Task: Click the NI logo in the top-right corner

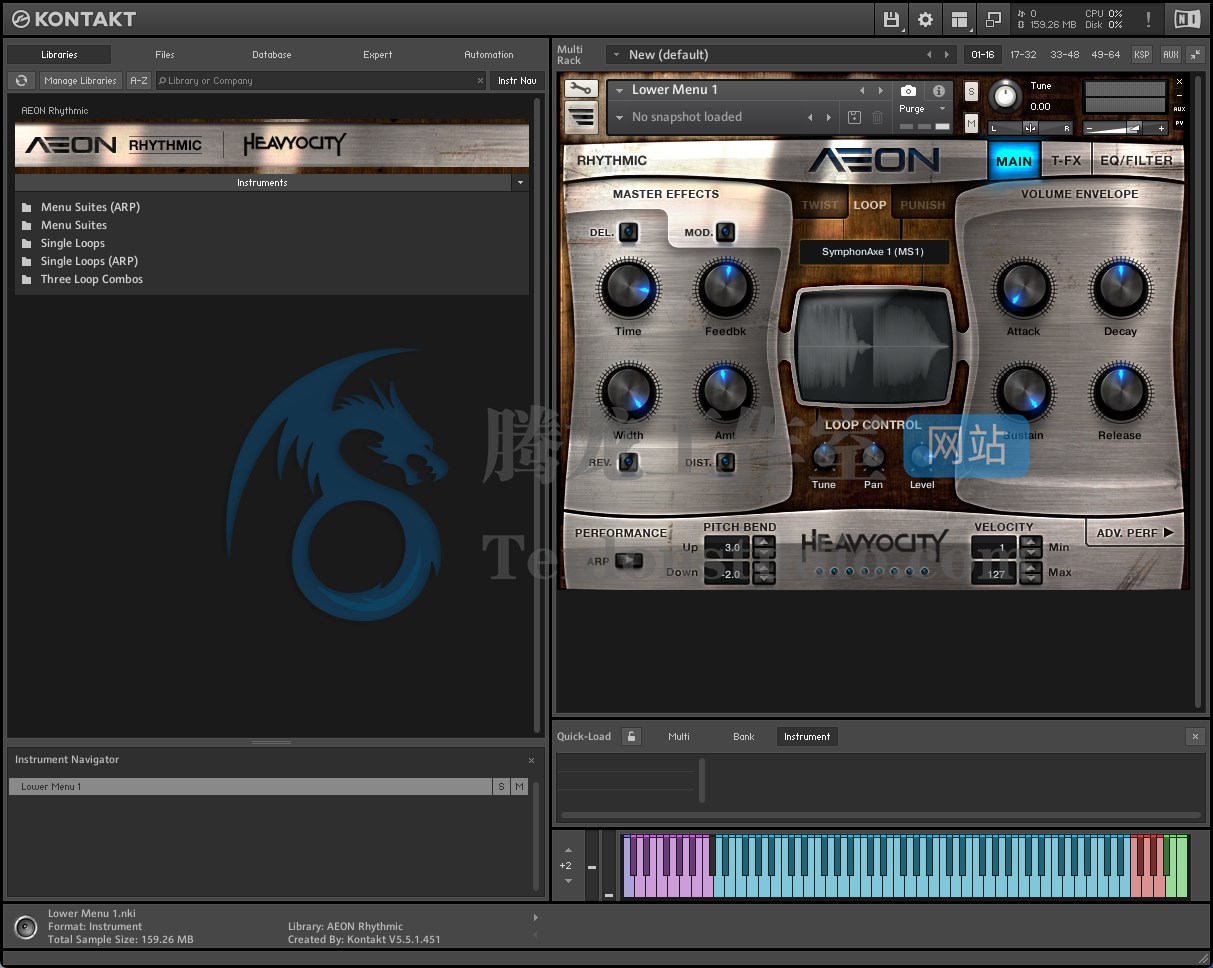Action: coord(1186,18)
